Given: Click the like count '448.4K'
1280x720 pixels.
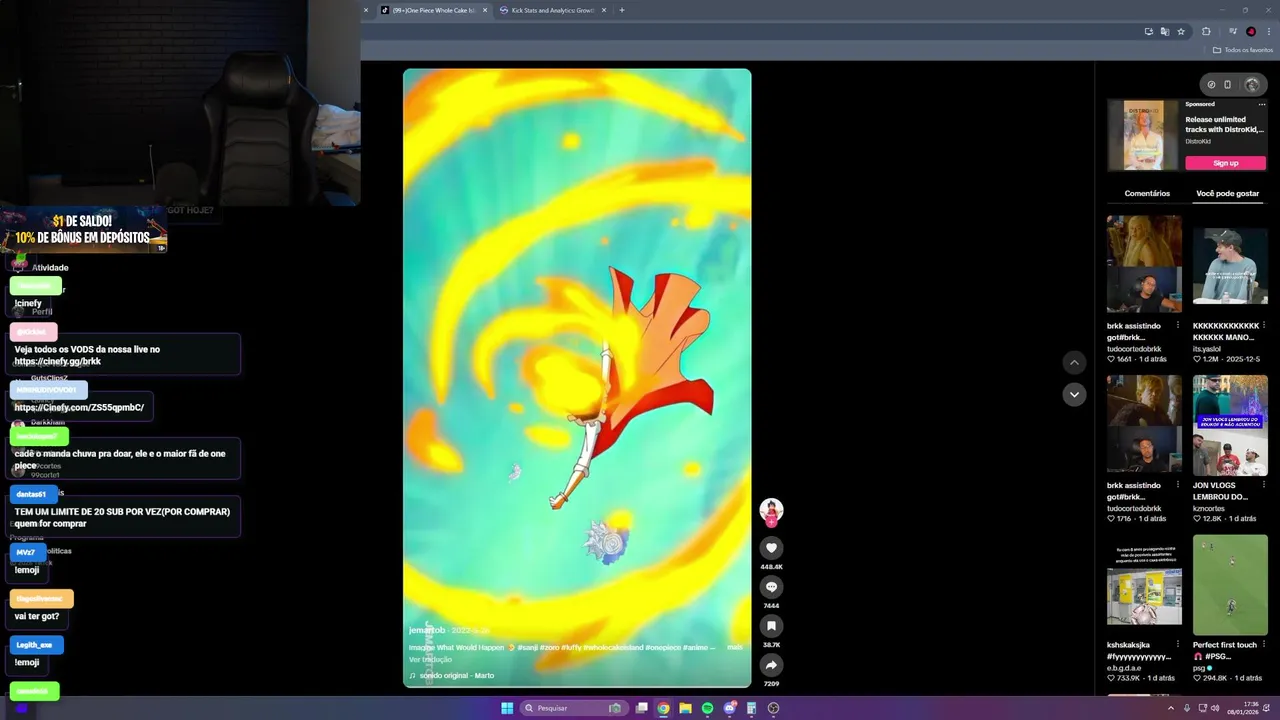Looking at the screenshot, I should (x=771, y=567).
